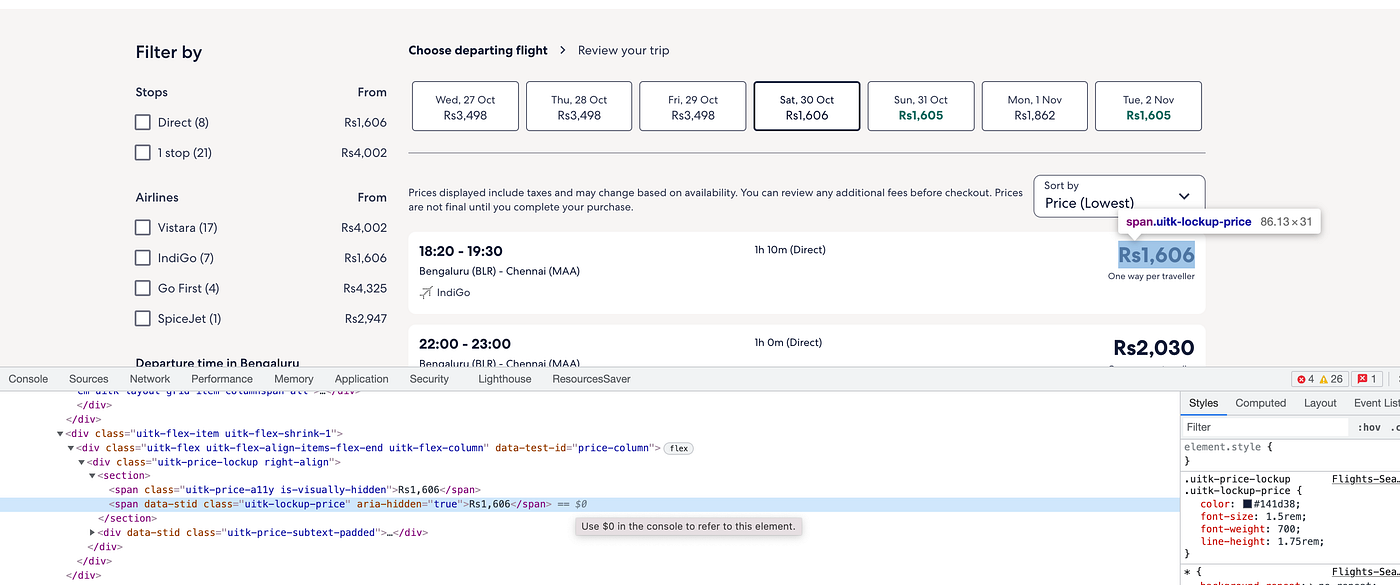Switch to the Network tab in DevTools

pyautogui.click(x=150, y=379)
